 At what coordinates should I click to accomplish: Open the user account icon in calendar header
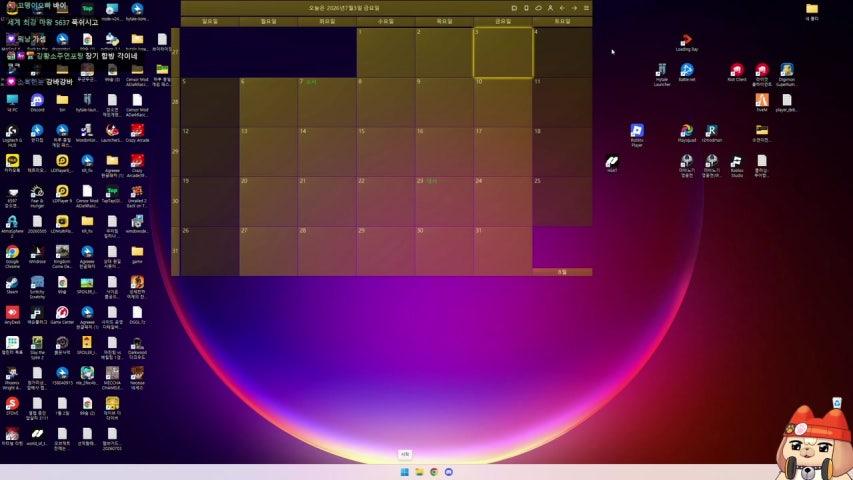[x=550, y=8]
